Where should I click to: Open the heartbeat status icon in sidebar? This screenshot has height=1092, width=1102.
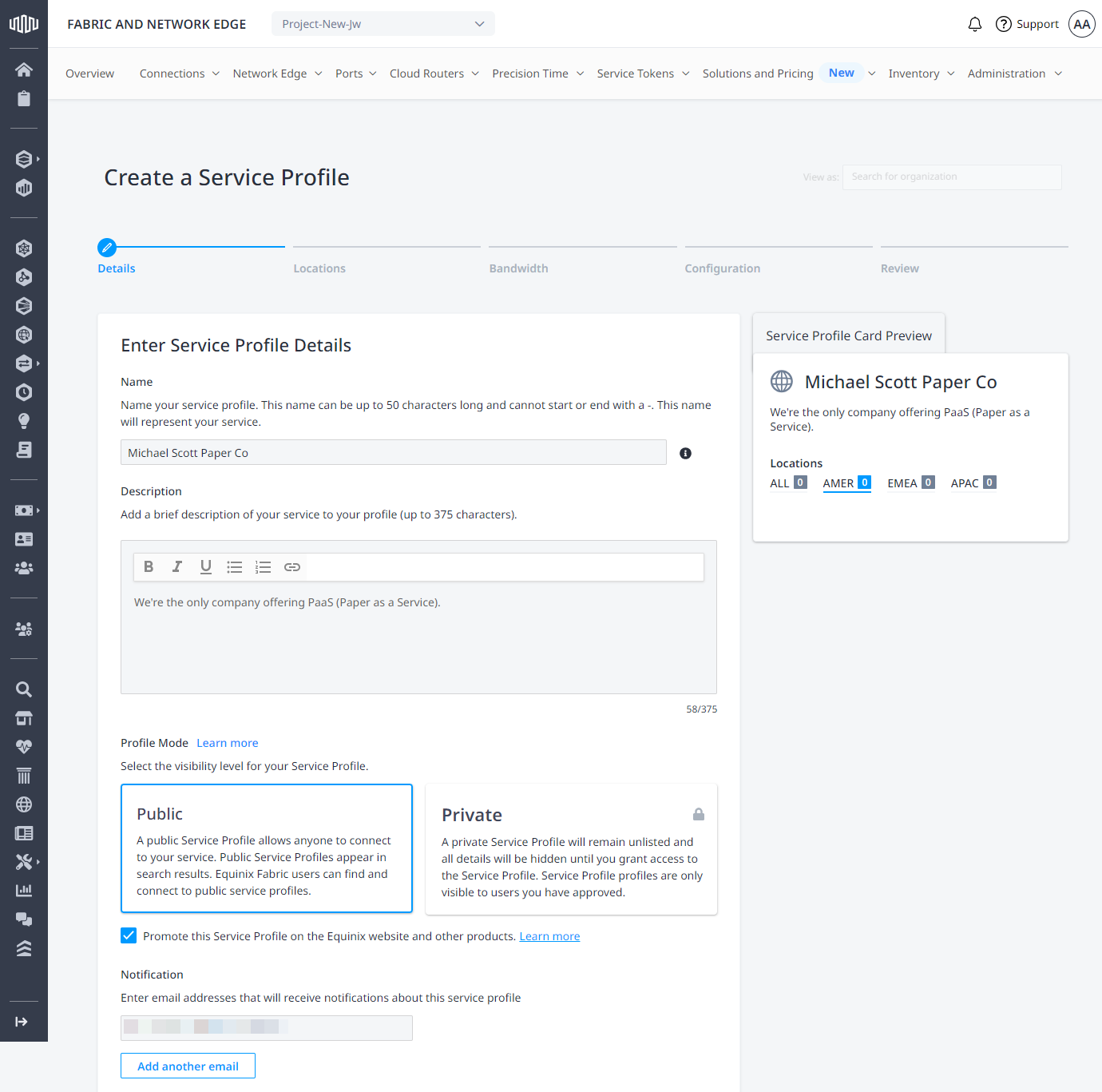tap(24, 747)
